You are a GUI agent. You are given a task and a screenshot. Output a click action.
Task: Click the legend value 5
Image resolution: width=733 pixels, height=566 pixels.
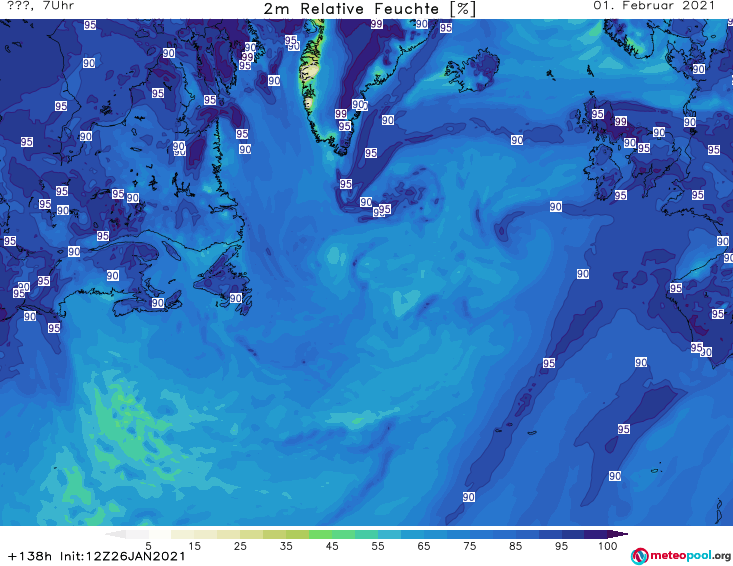tap(148, 546)
